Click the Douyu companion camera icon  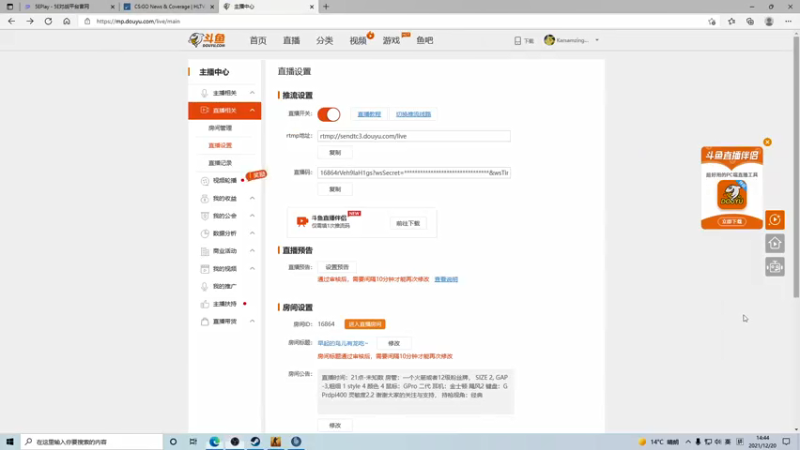coord(302,221)
